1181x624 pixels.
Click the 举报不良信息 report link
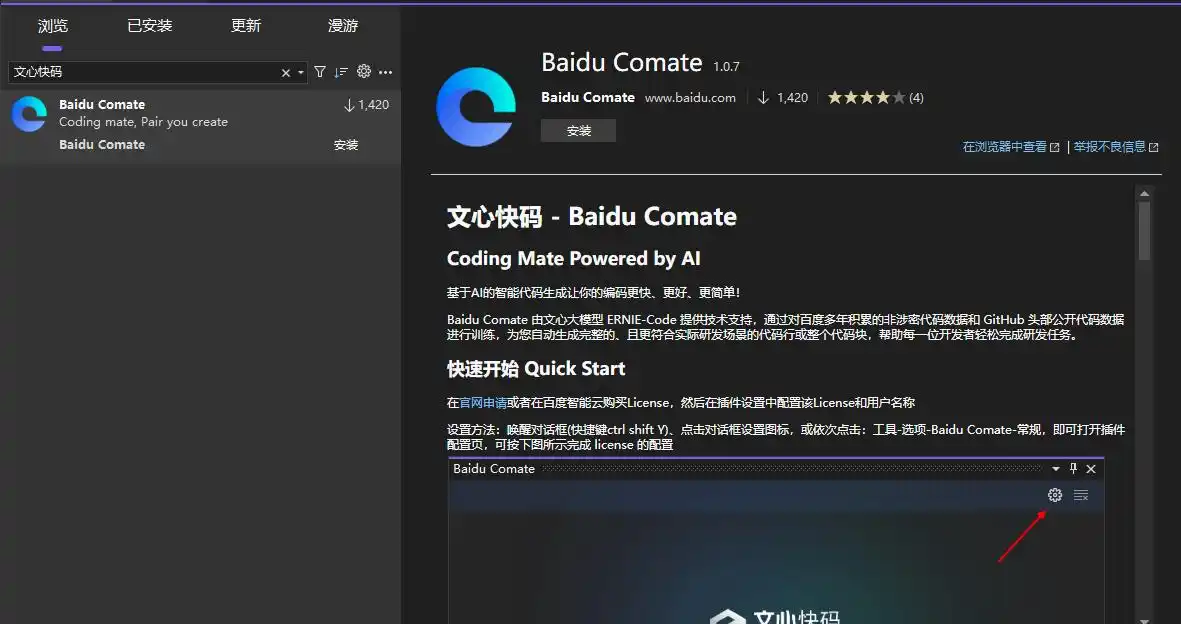(x=1109, y=147)
